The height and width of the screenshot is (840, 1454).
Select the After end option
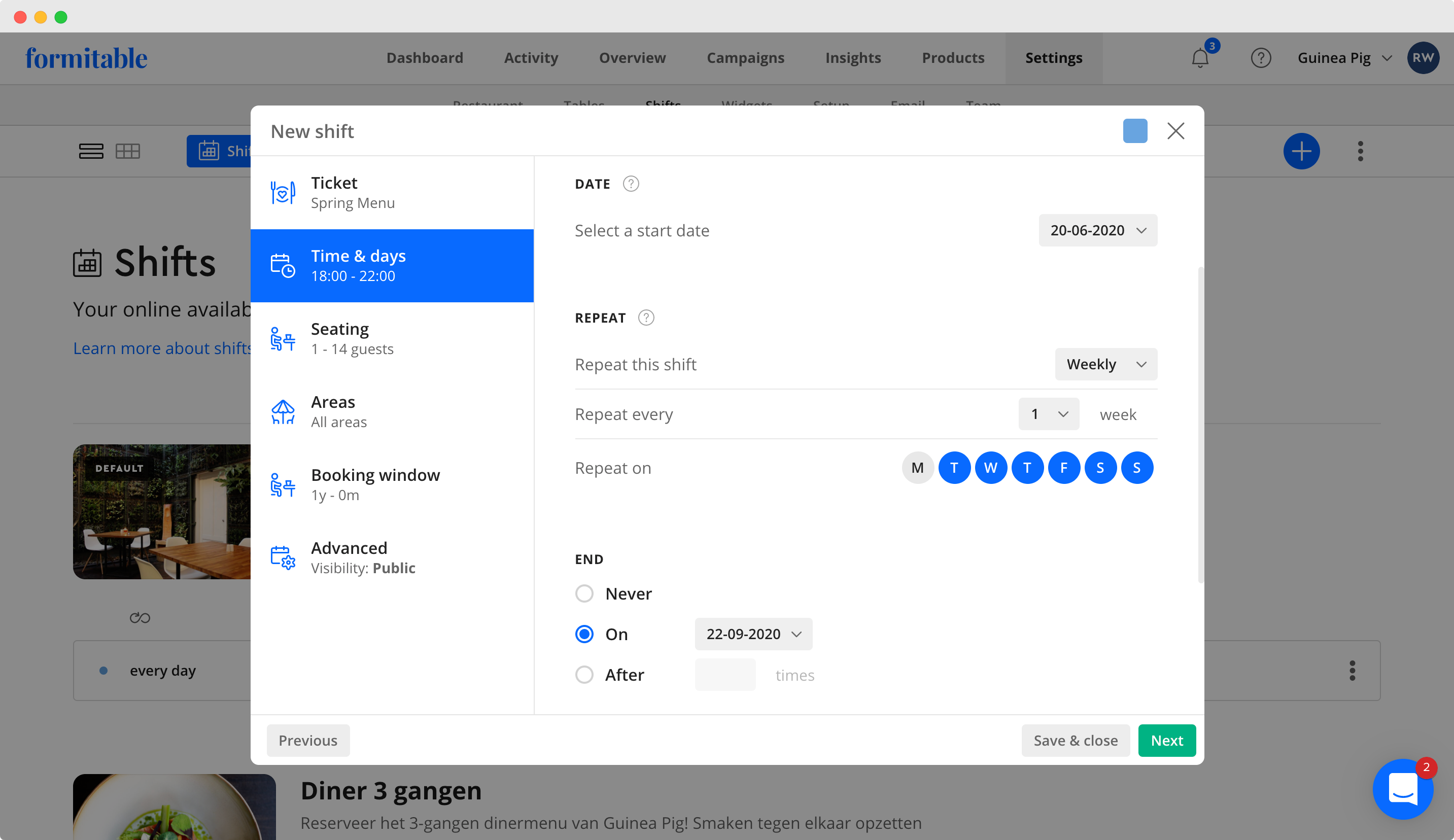pyautogui.click(x=584, y=675)
